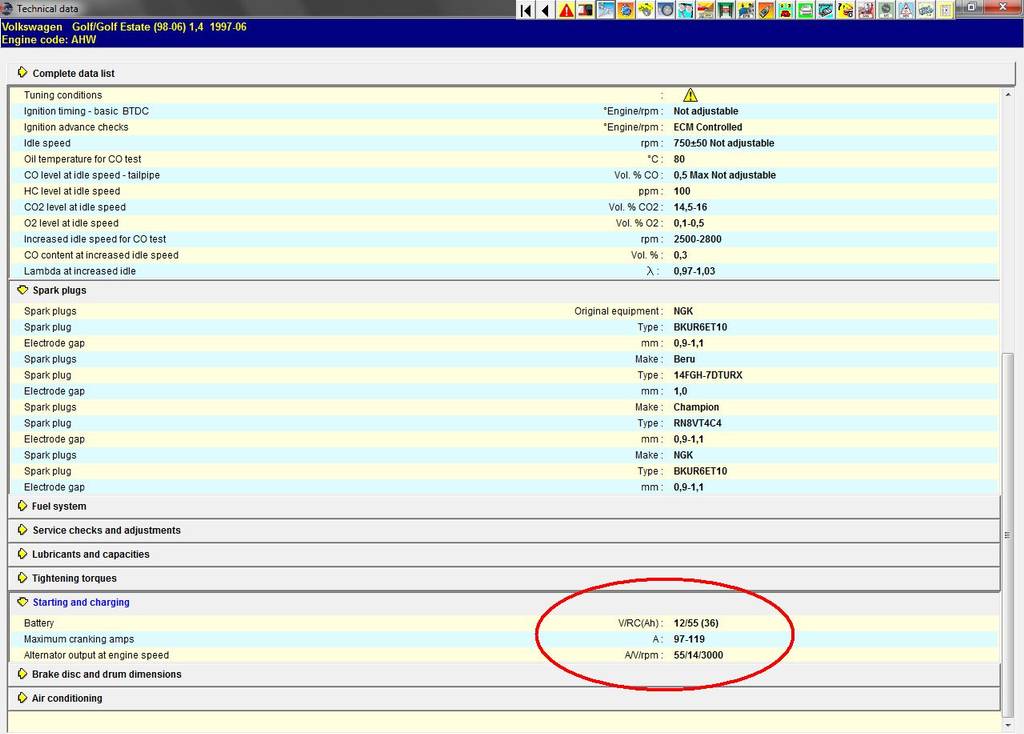Image resolution: width=1024 pixels, height=734 pixels.
Task: Click the 'Champion' spark plug make
Action: point(696,407)
